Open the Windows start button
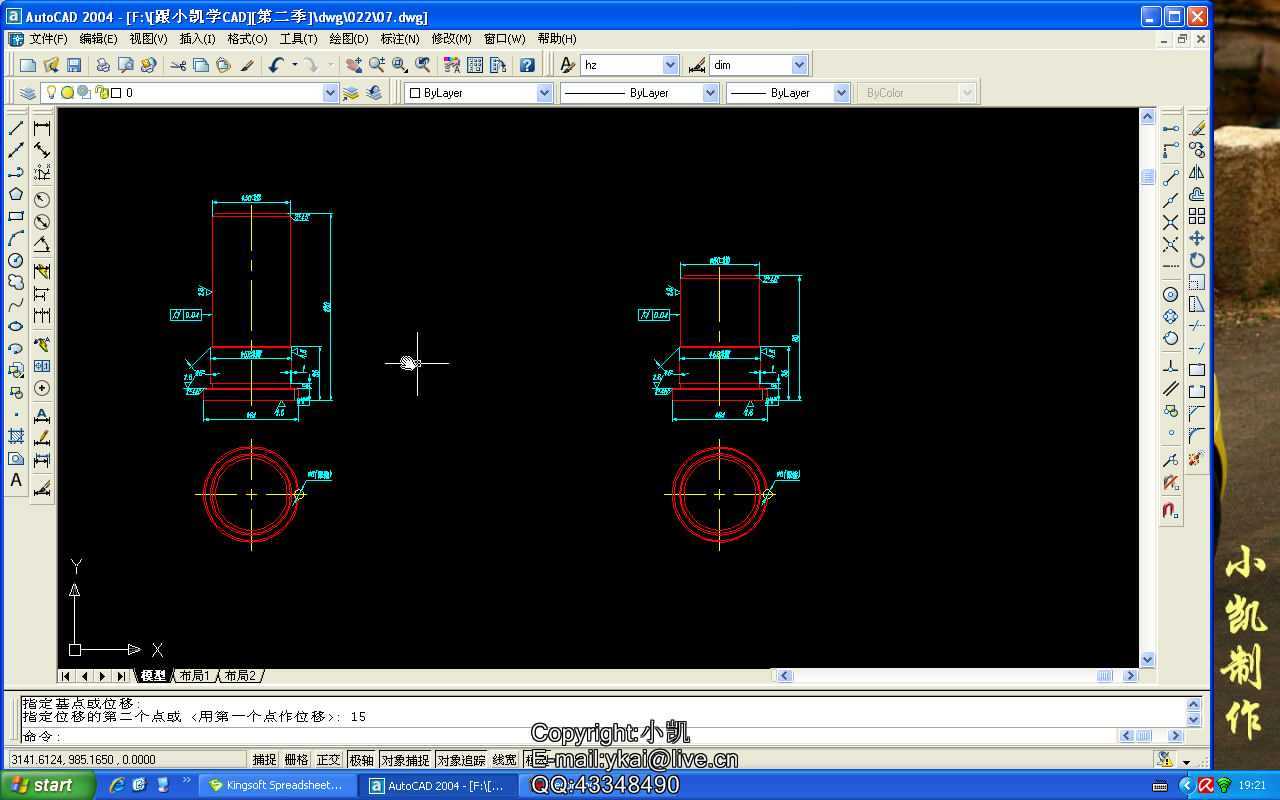 [48, 785]
